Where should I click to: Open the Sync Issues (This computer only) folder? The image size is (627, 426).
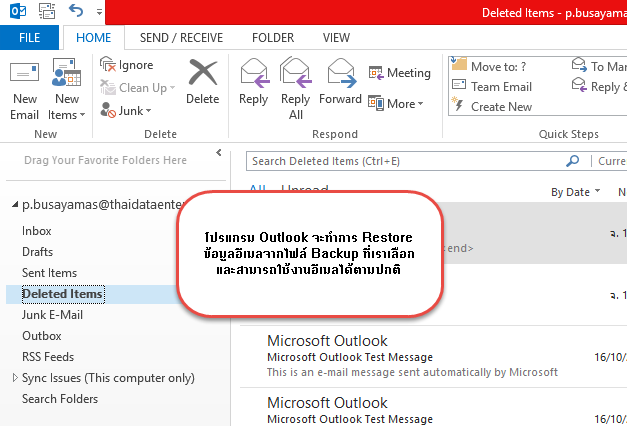108,378
